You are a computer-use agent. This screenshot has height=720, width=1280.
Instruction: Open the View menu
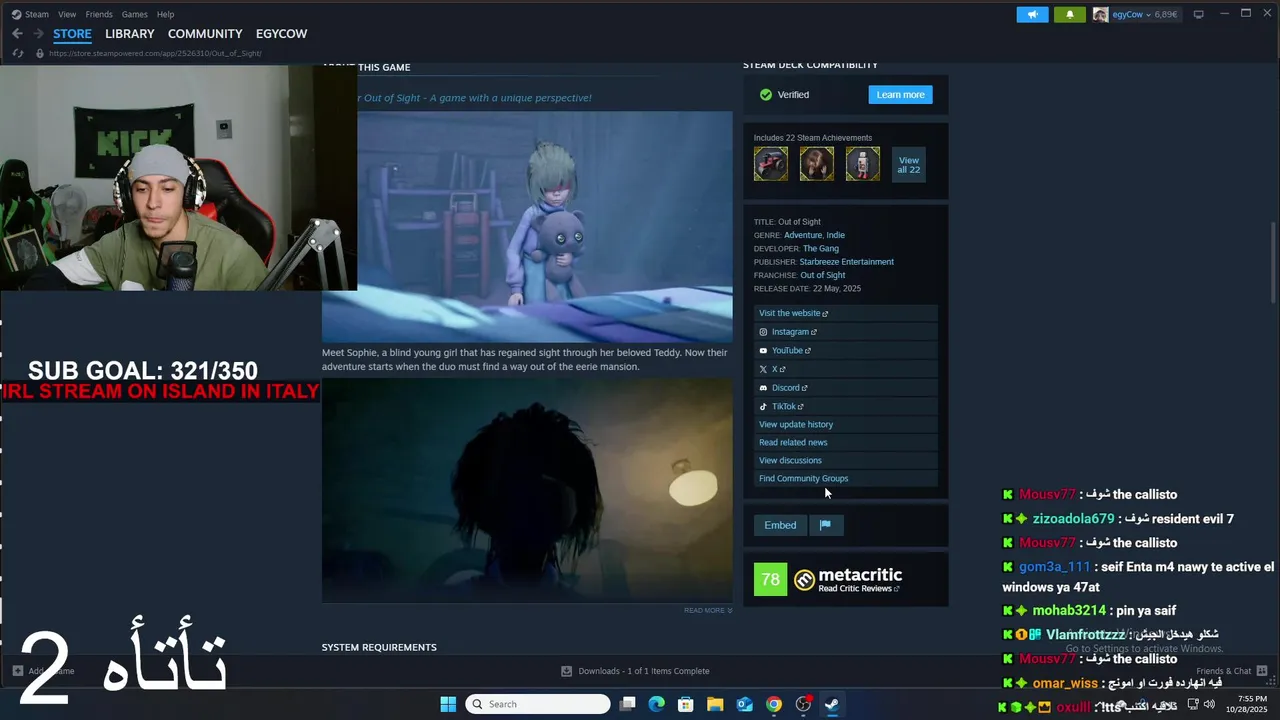point(67,14)
